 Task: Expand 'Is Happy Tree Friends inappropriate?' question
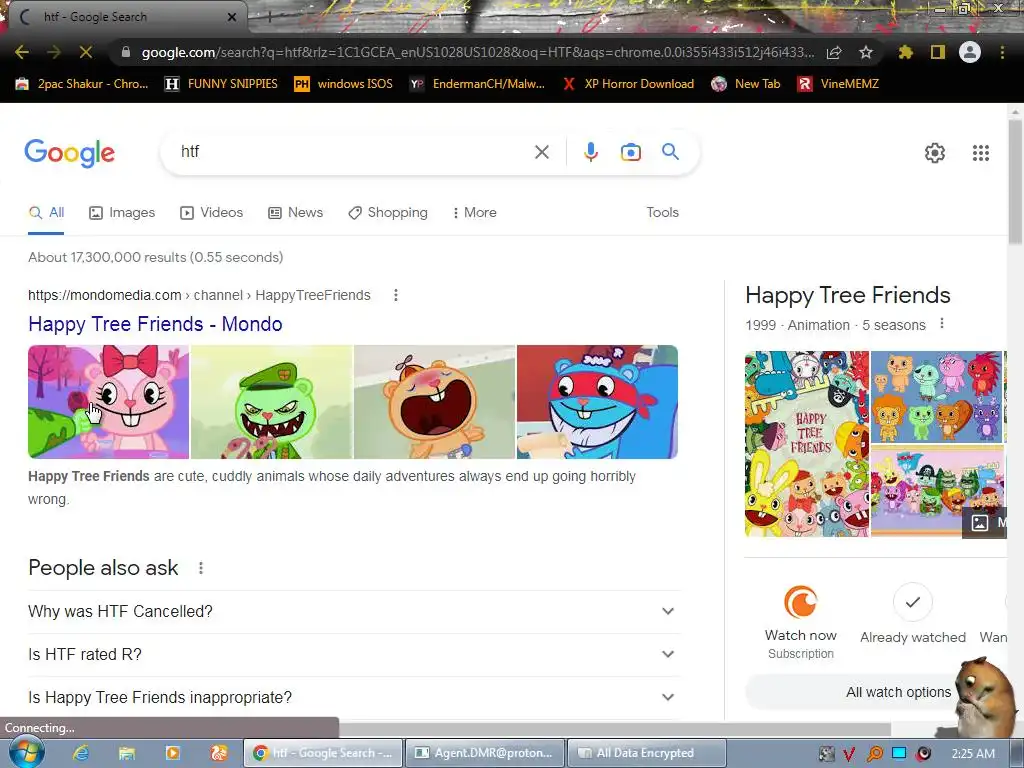[x=353, y=697]
